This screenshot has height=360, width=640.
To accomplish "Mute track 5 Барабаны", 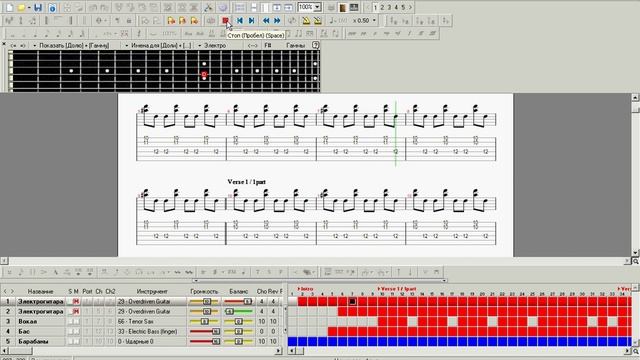I will pos(76,341).
